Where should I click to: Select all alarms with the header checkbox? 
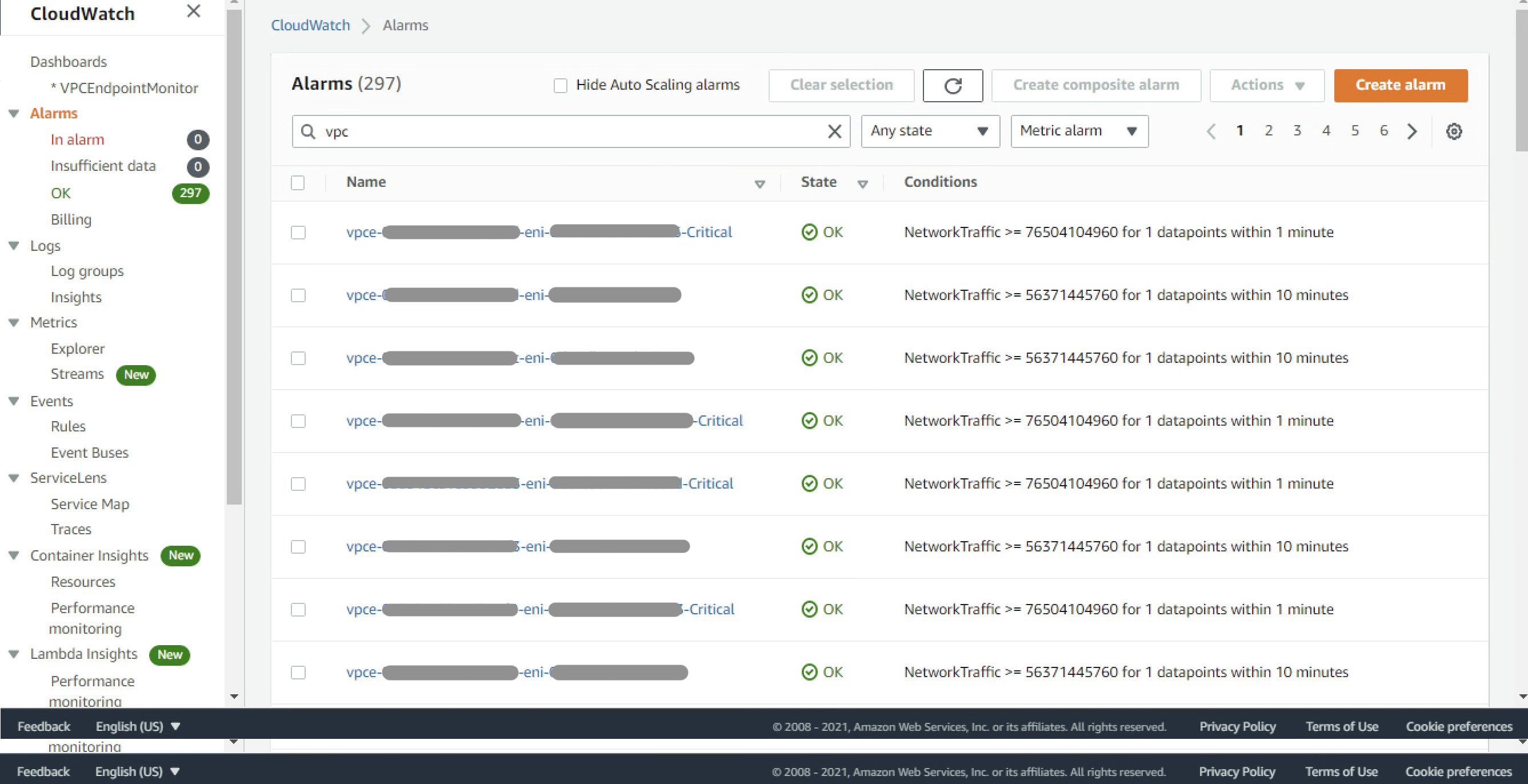pyautogui.click(x=298, y=183)
